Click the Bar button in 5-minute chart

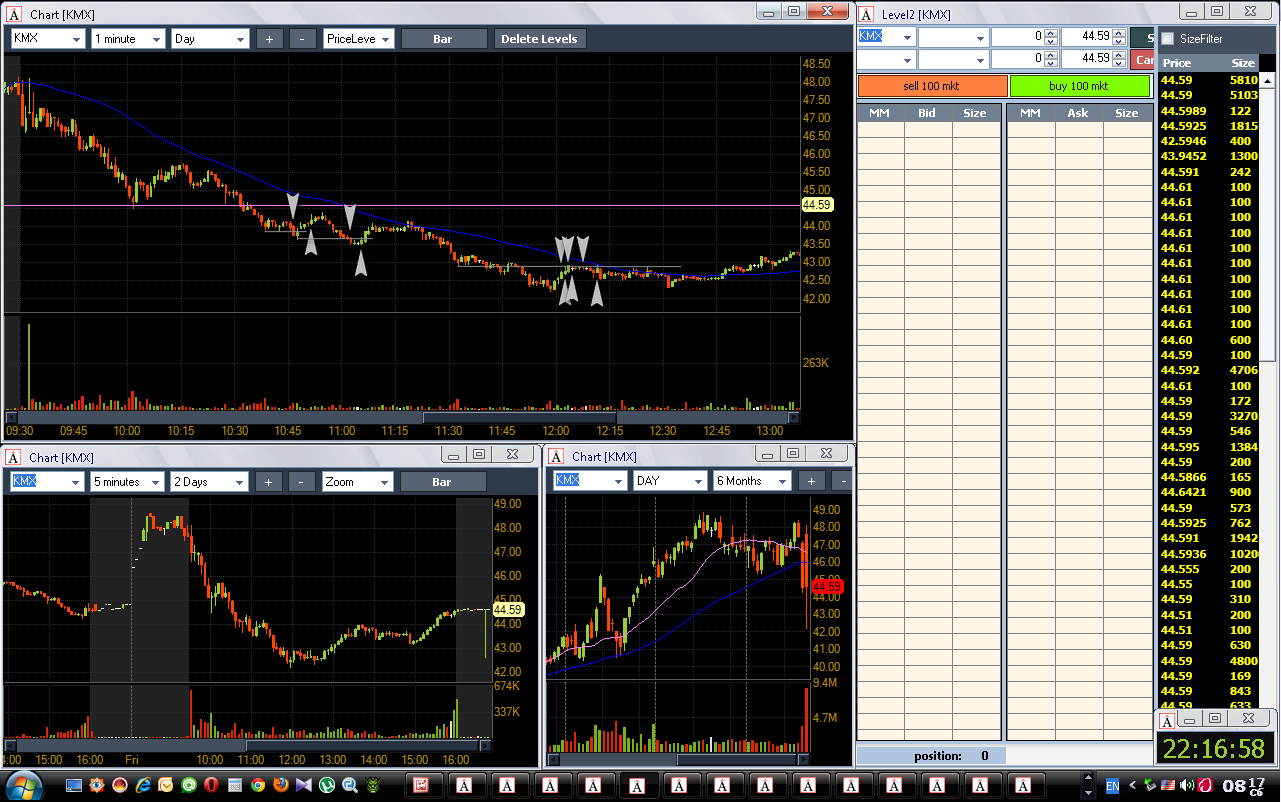click(442, 482)
